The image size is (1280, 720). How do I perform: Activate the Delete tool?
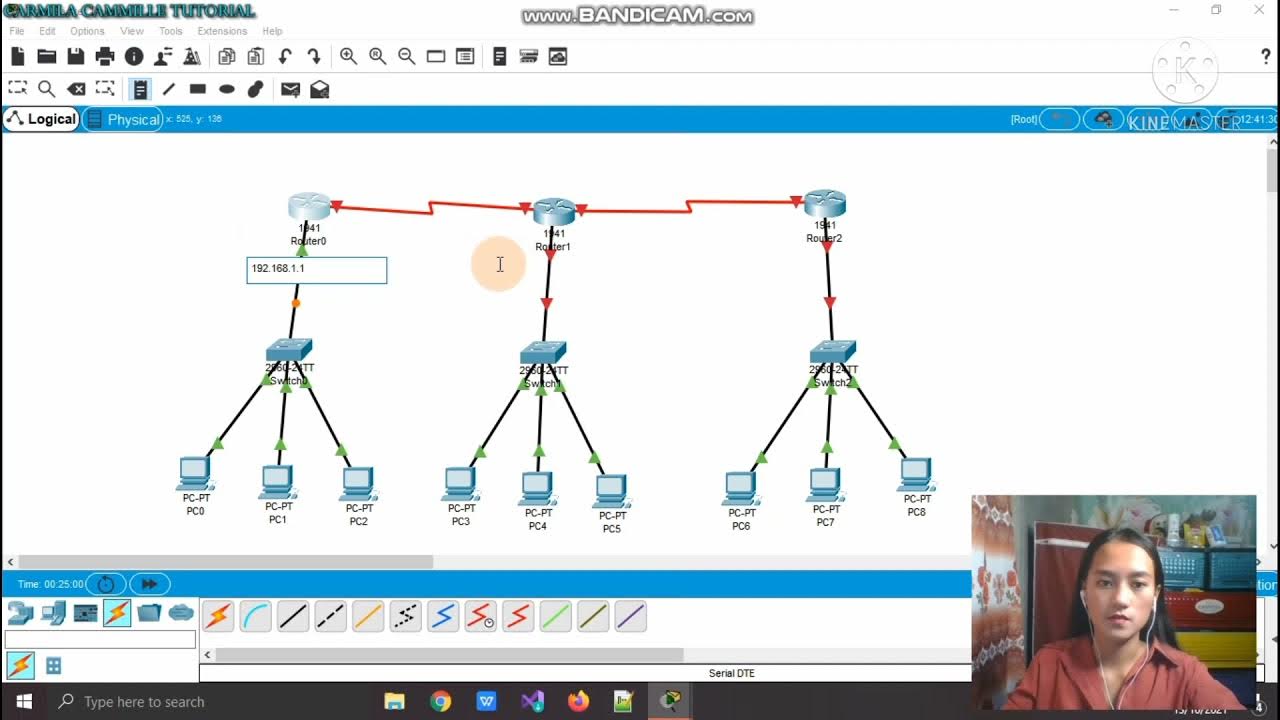point(75,89)
